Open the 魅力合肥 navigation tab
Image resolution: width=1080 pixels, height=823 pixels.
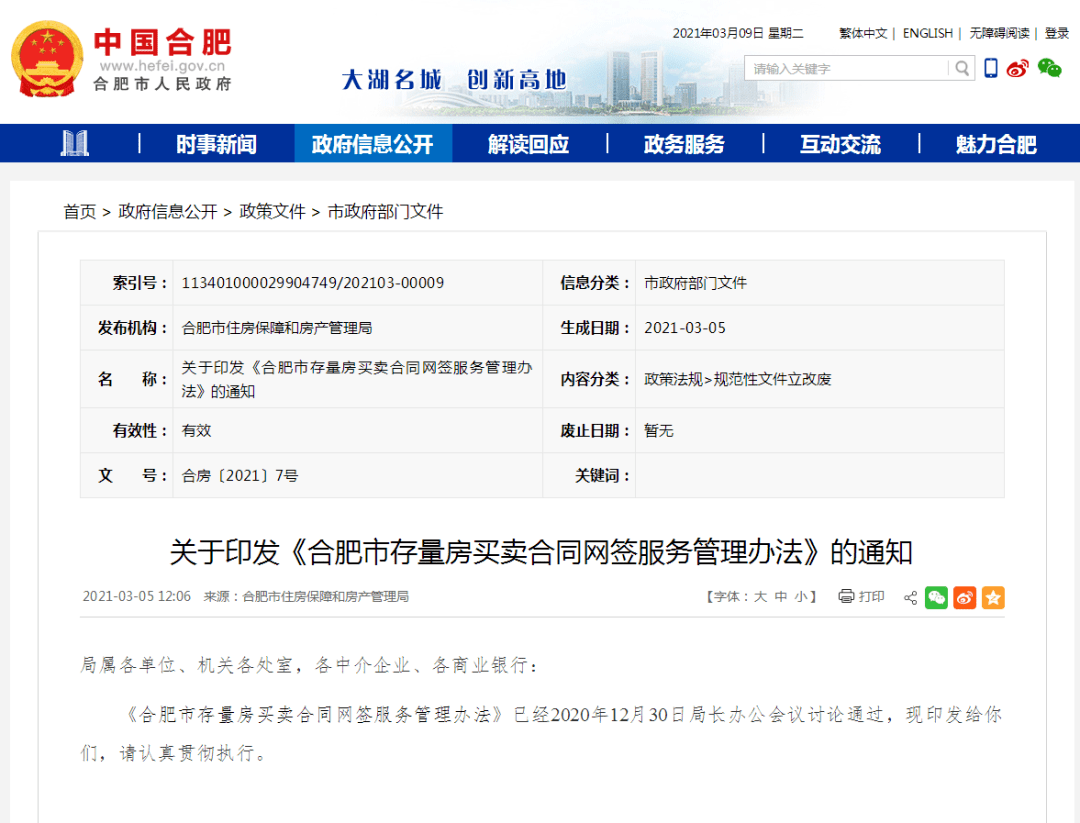996,144
